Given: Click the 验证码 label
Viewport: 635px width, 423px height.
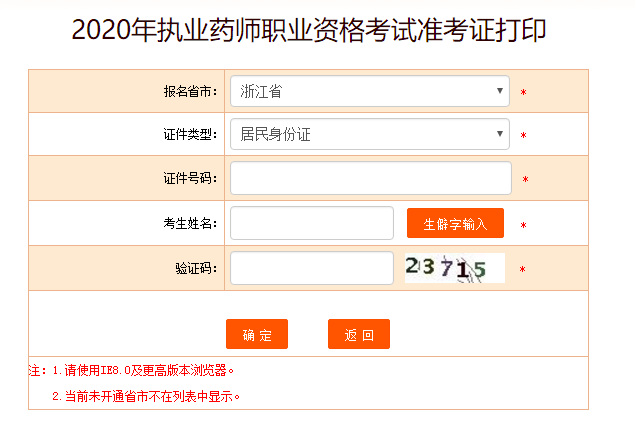Looking at the screenshot, I should pos(196,268).
